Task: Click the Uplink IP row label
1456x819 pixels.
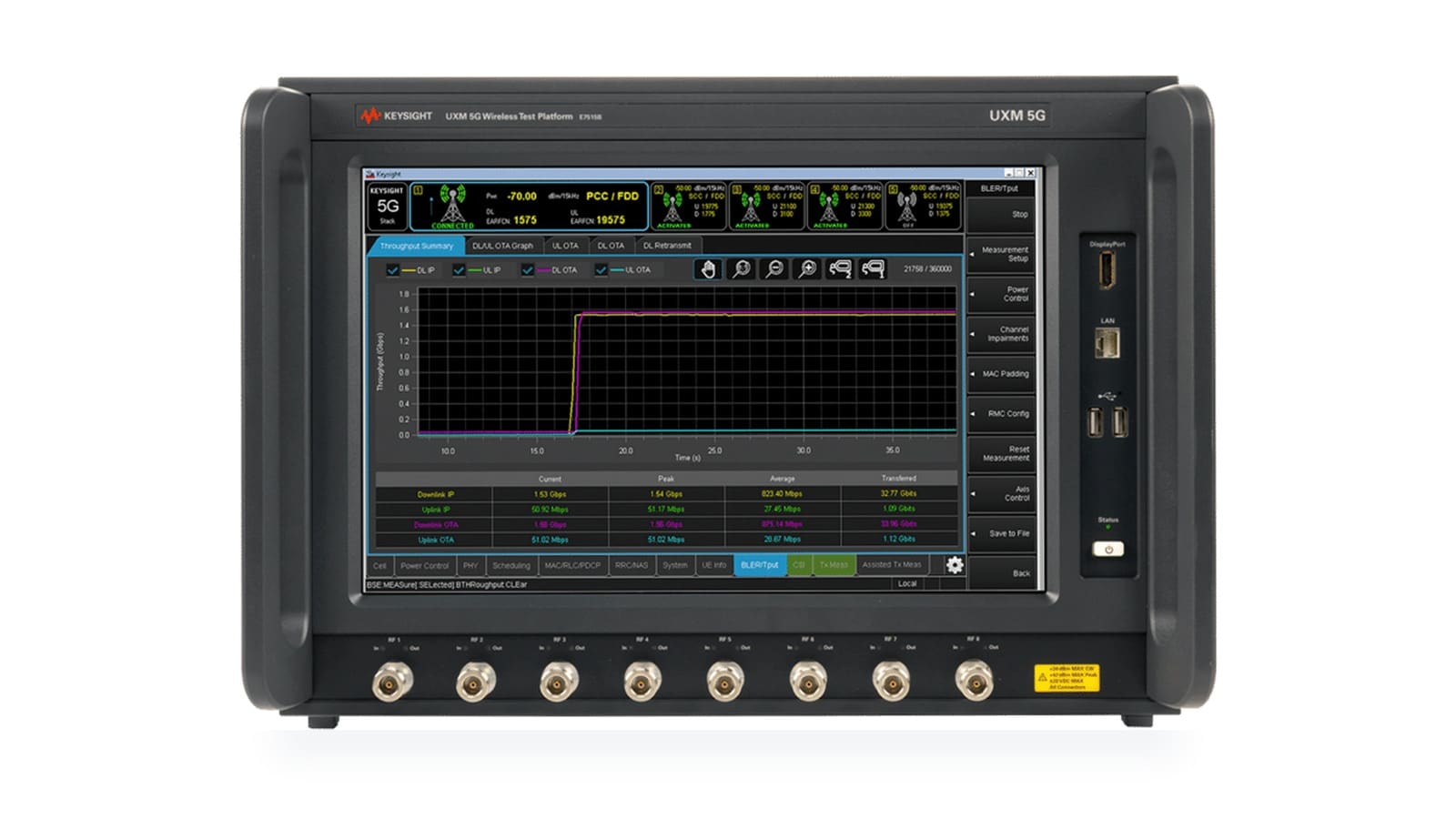Action: [x=435, y=510]
